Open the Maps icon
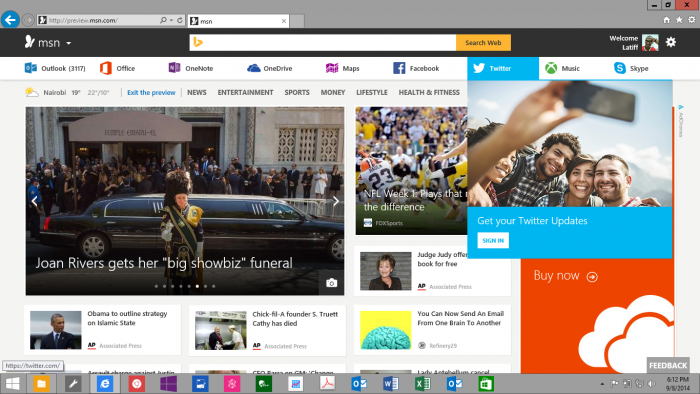The width and height of the screenshot is (700, 394). pyautogui.click(x=332, y=68)
